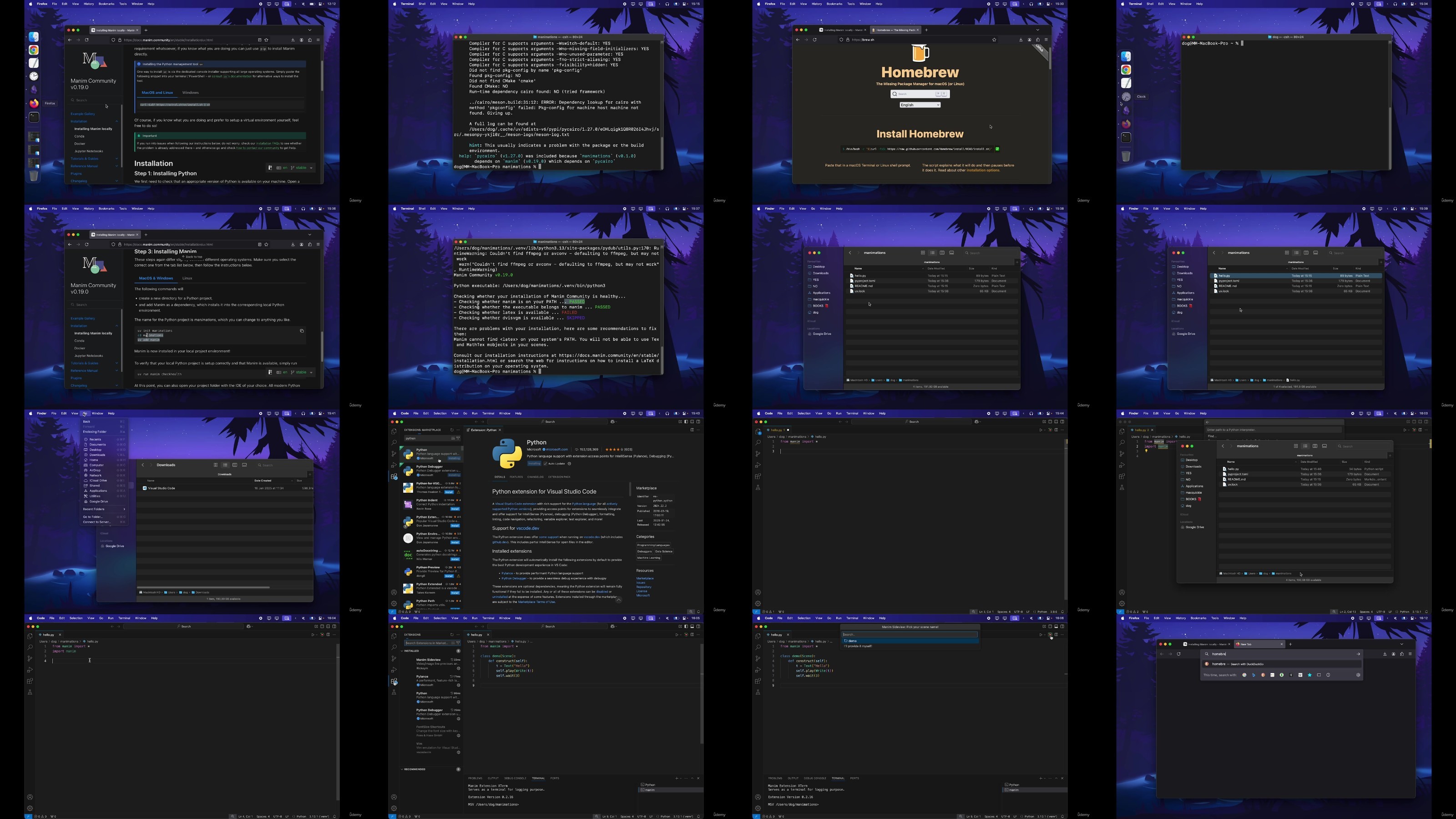Click the dock icon showing the Clock tooltip
Viewport: 1456px width, 819px height.
[x=1127, y=96]
